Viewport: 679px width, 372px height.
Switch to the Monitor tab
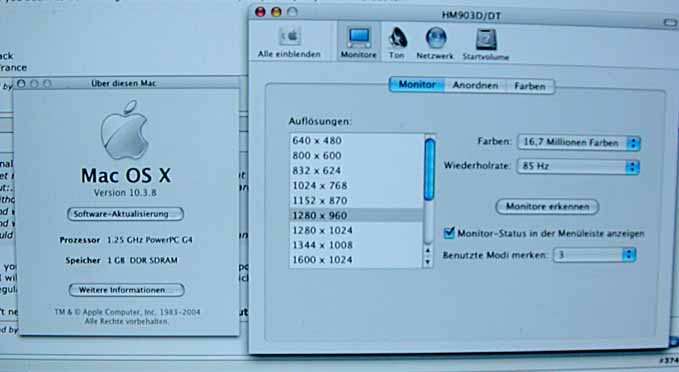417,84
